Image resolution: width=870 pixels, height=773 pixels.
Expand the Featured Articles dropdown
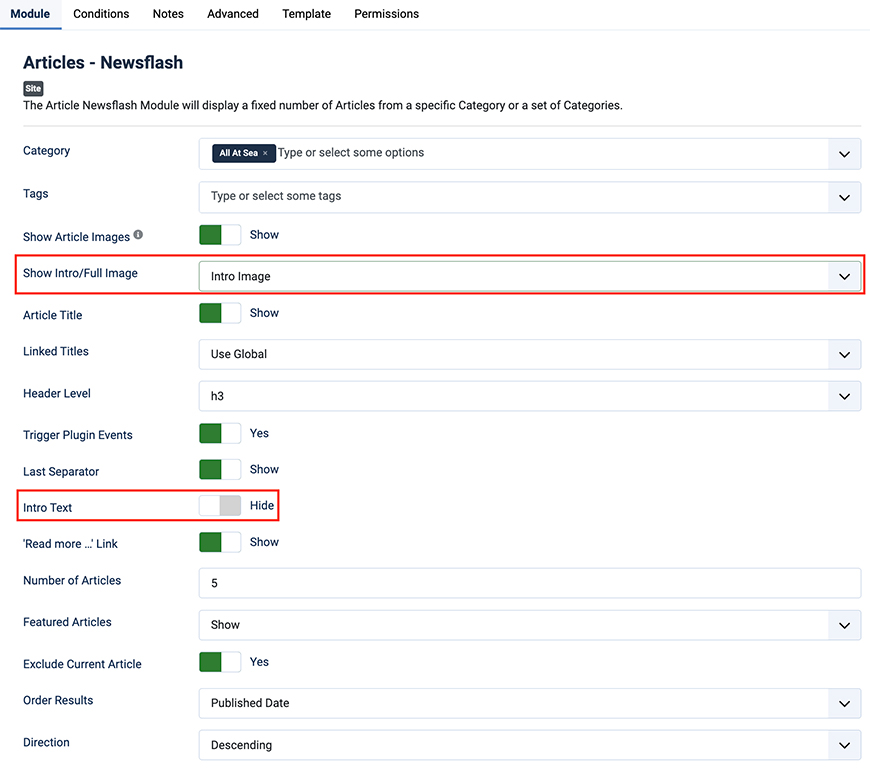[529, 625]
